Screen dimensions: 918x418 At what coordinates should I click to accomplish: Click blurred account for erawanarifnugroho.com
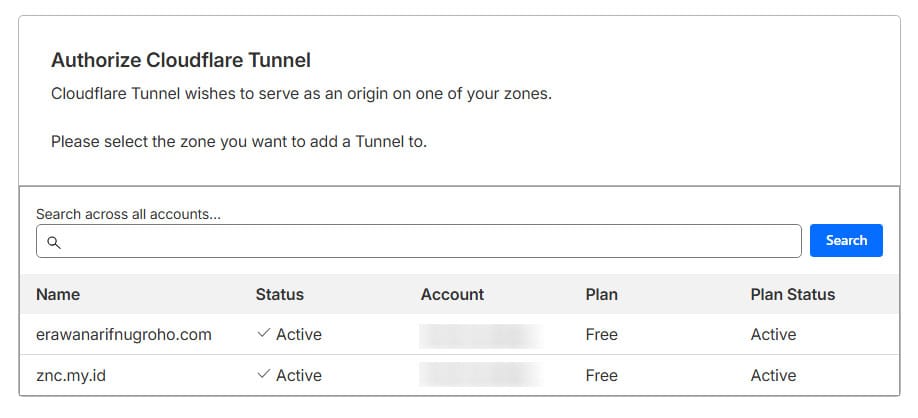[480, 335]
